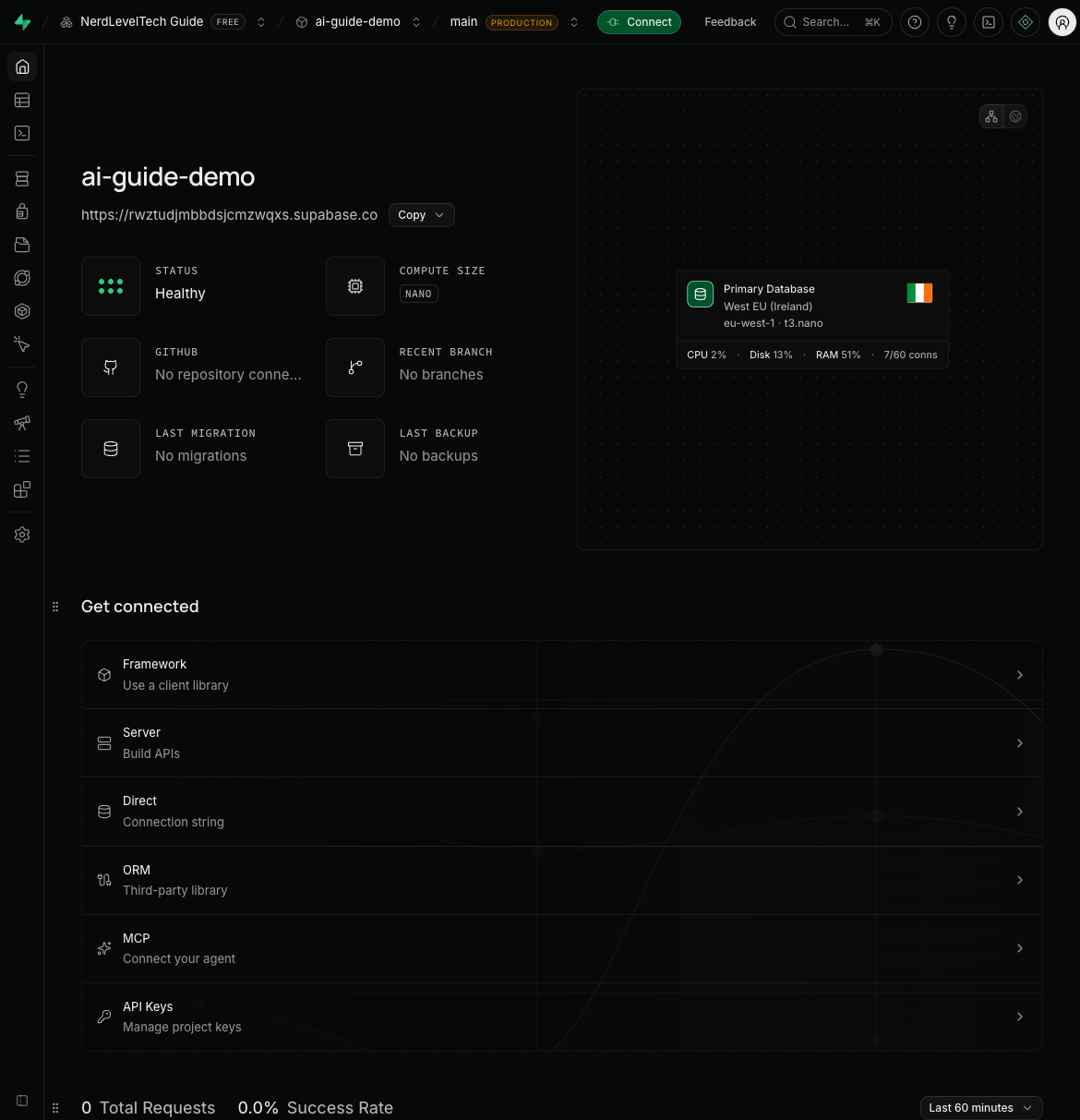Click the hexagon cube sidebar icon

[22, 311]
